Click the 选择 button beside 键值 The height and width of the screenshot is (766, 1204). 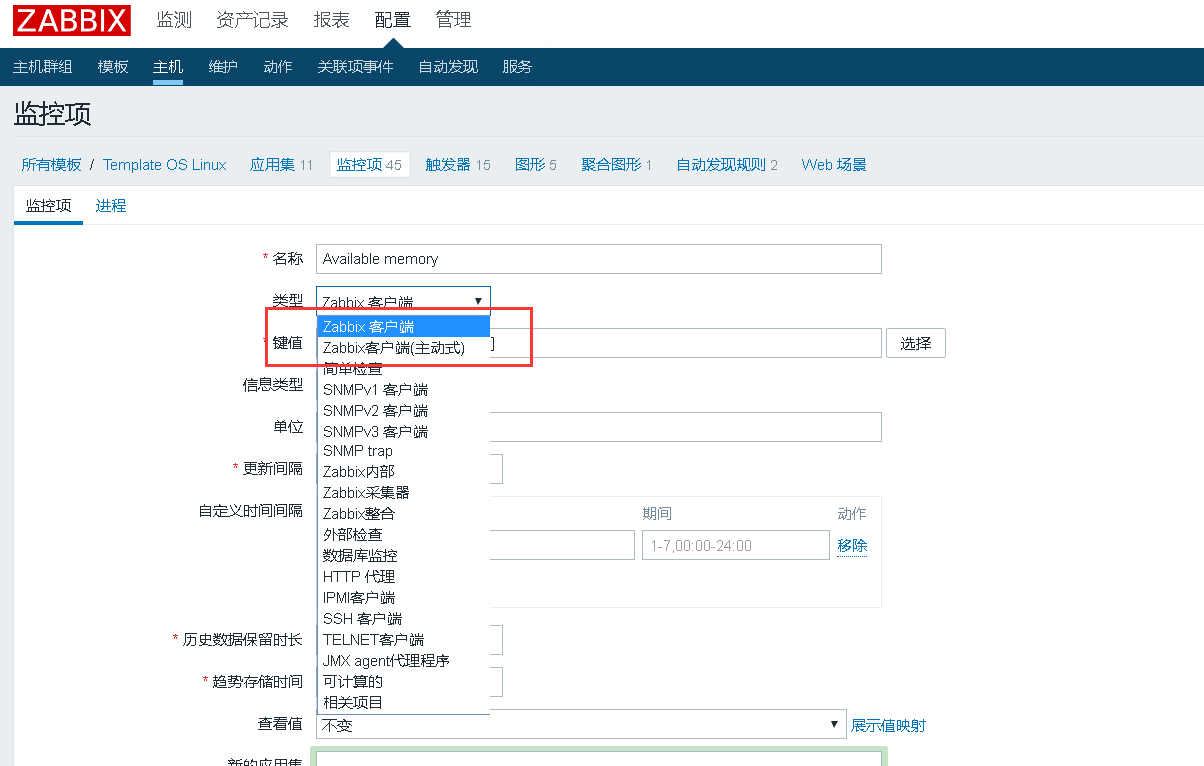pos(915,343)
